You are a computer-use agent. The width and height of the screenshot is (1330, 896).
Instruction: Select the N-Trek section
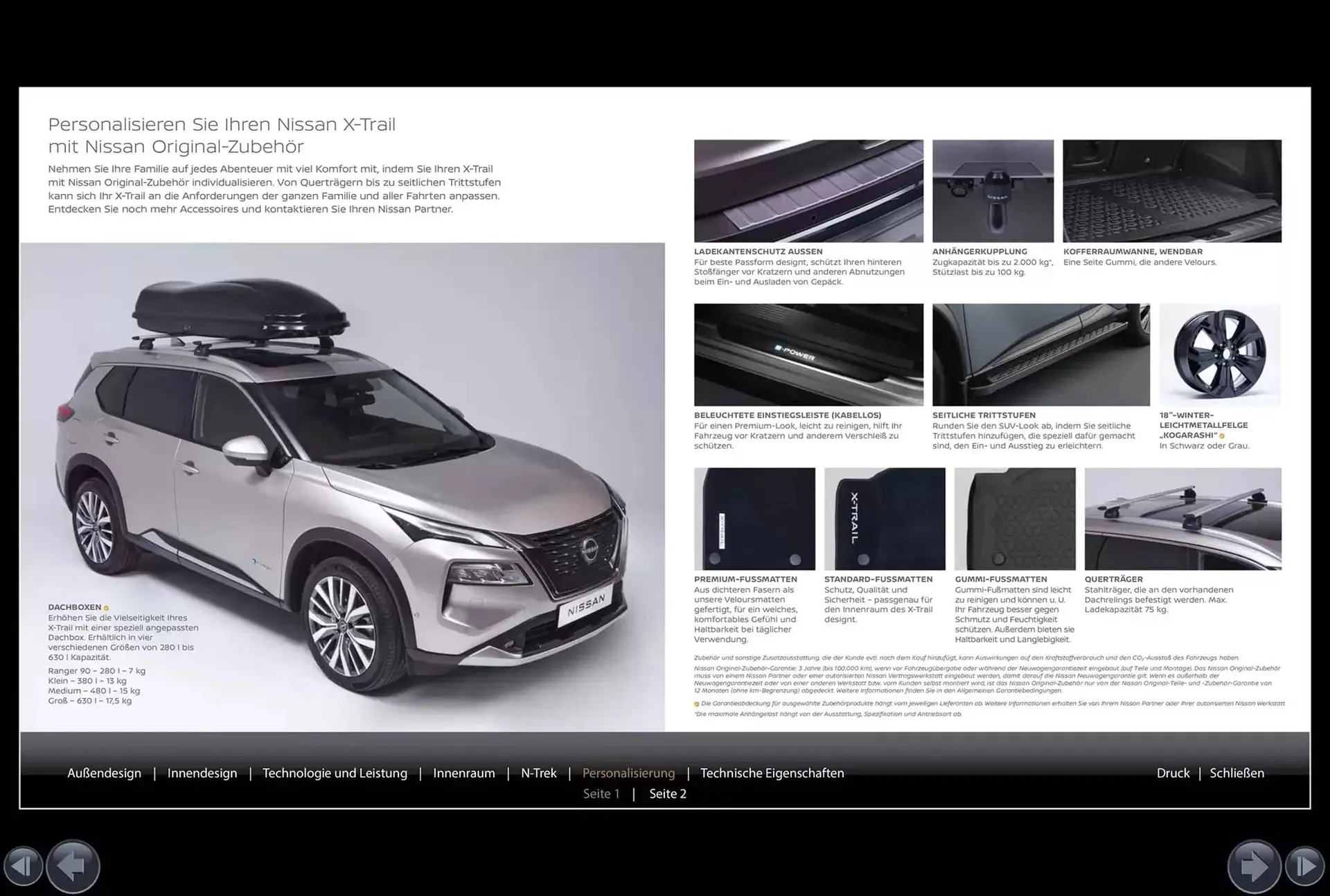(539, 773)
